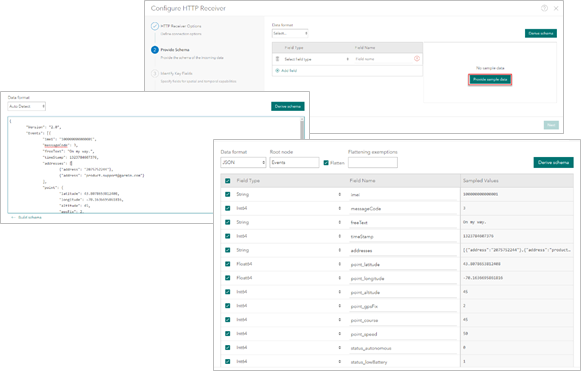Click Derive schema in Configure HTTP Receiver dialog
The image size is (581, 371).
541,33
